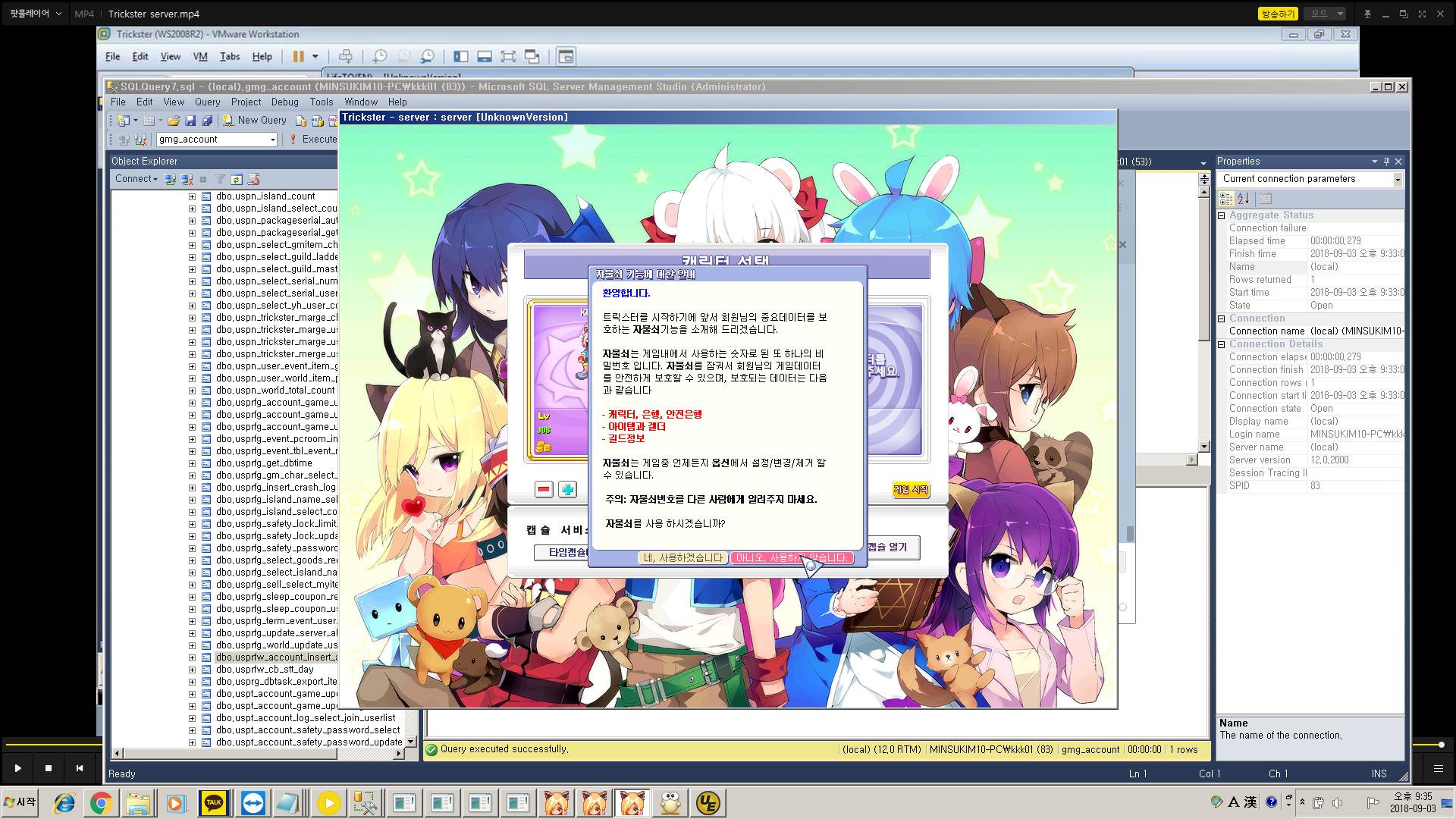Viewport: 1456px width, 819px height.
Task: Click the plus button in character select
Action: [x=567, y=490]
